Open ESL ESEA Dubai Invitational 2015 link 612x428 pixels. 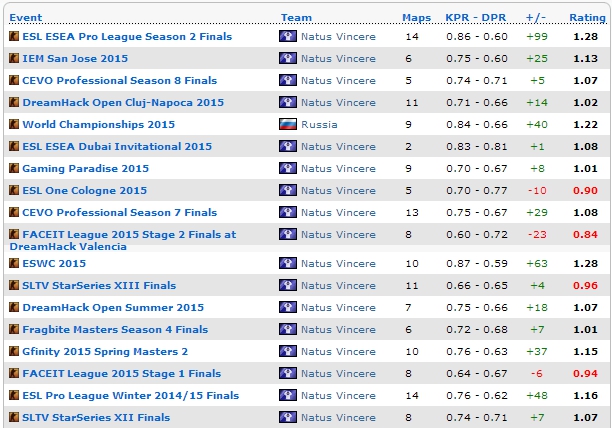coord(117,146)
